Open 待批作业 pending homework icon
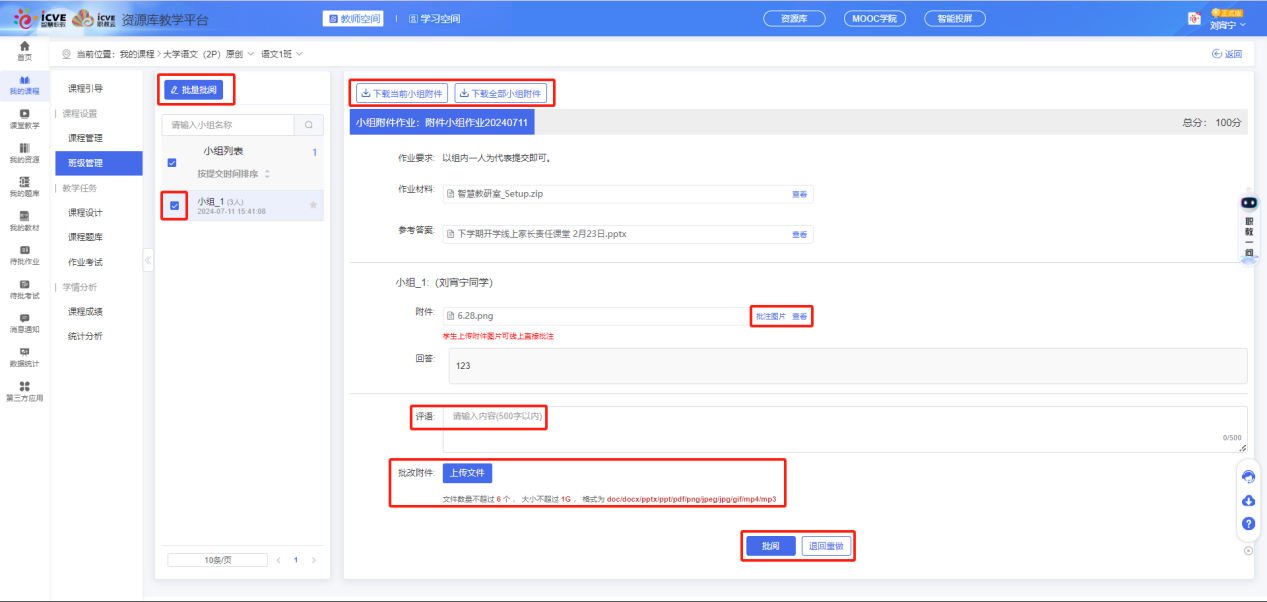The height and width of the screenshot is (602, 1267). pos(24,255)
